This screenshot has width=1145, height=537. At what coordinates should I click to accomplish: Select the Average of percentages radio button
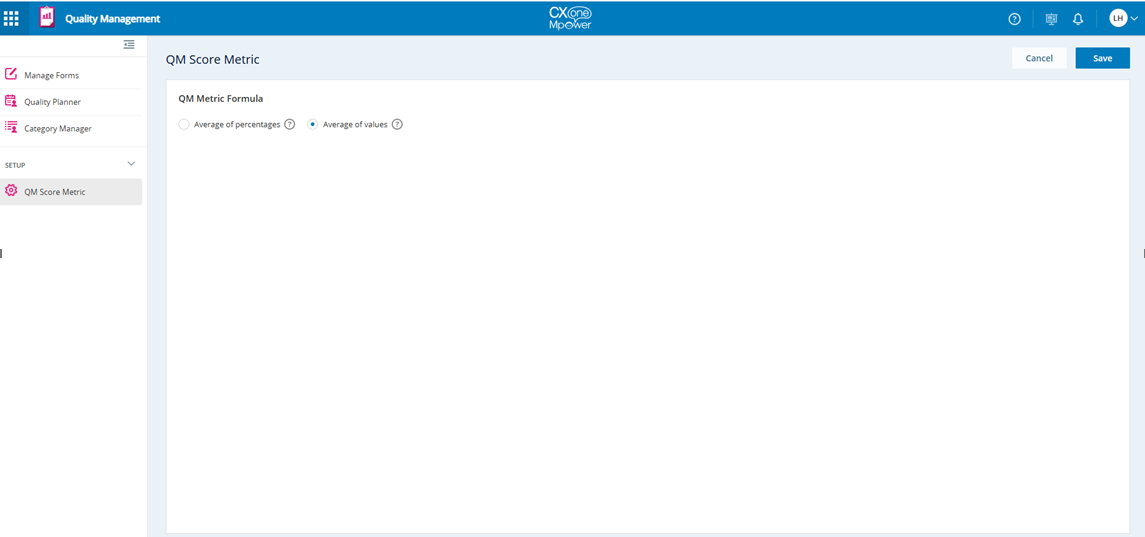[x=184, y=125]
